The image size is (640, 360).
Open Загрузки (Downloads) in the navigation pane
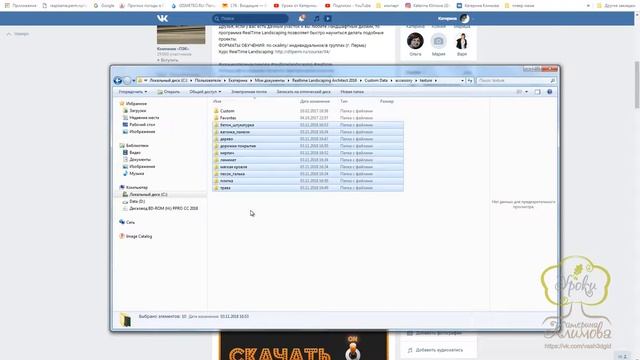coord(138,111)
